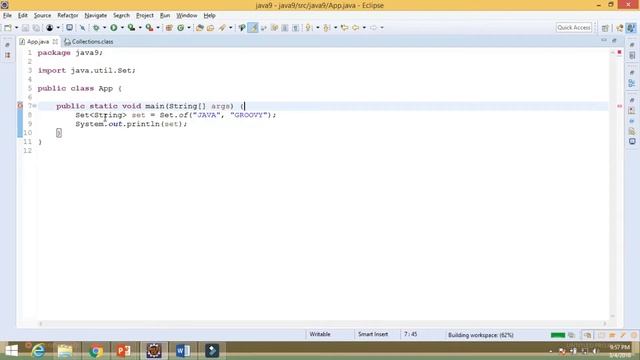Viewport: 640px width, 360px height.
Task: Click the External Tools run icon
Action: (149, 28)
